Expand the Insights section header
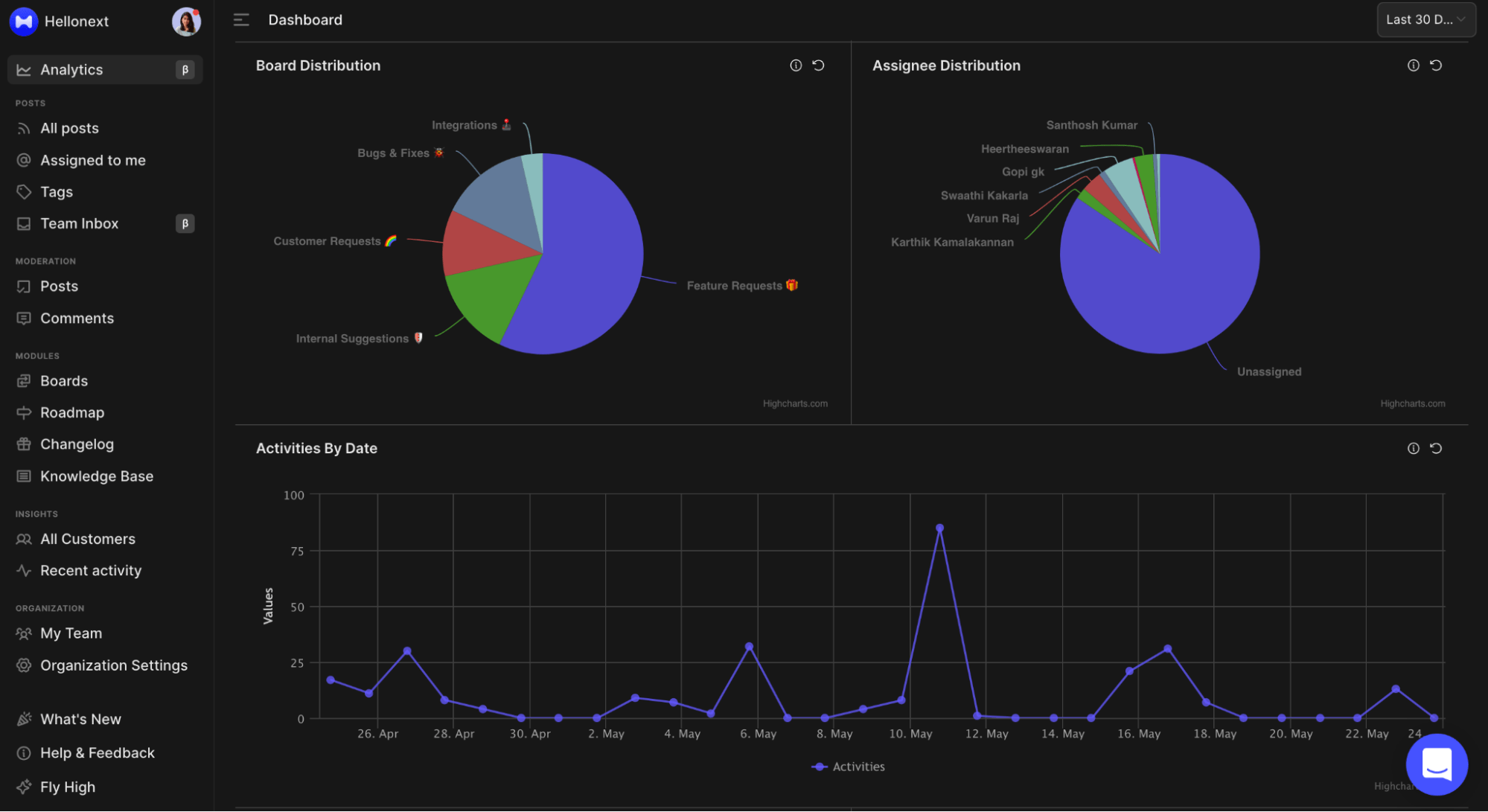Viewport: 1488px width, 812px height. [36, 514]
